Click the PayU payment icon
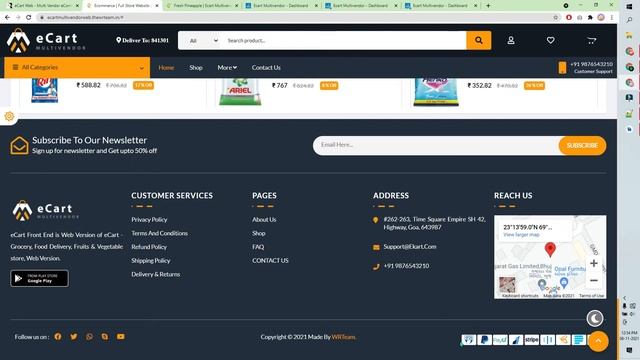The width and height of the screenshot is (640, 360). (x=500, y=340)
